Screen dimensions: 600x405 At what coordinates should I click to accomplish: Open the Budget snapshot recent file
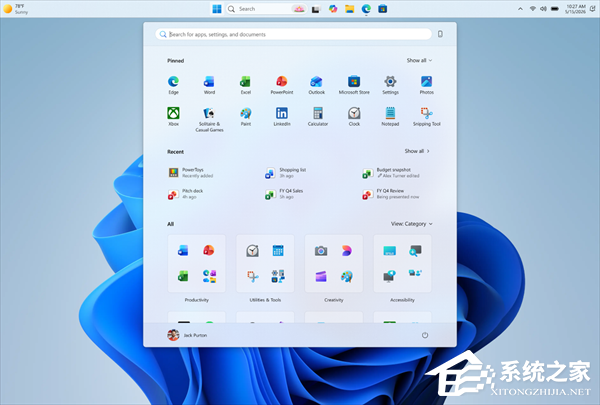click(391, 173)
